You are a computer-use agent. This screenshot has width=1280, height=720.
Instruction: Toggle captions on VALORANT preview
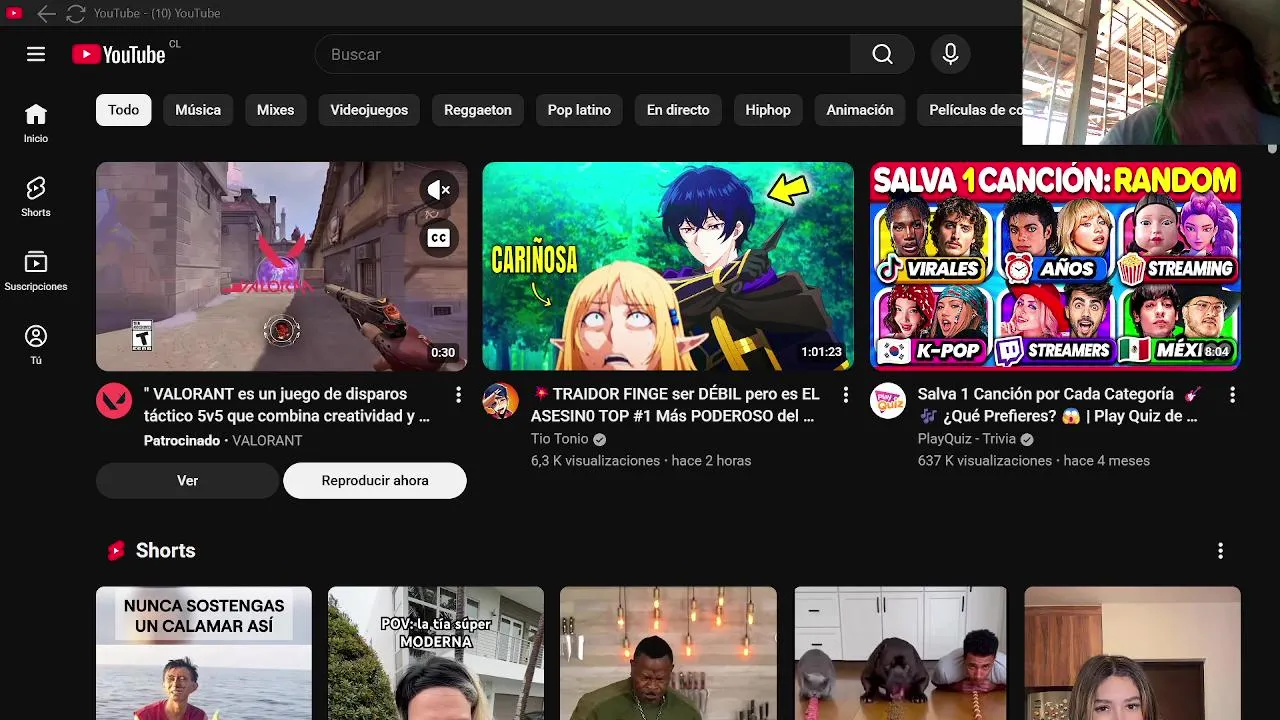click(x=438, y=238)
